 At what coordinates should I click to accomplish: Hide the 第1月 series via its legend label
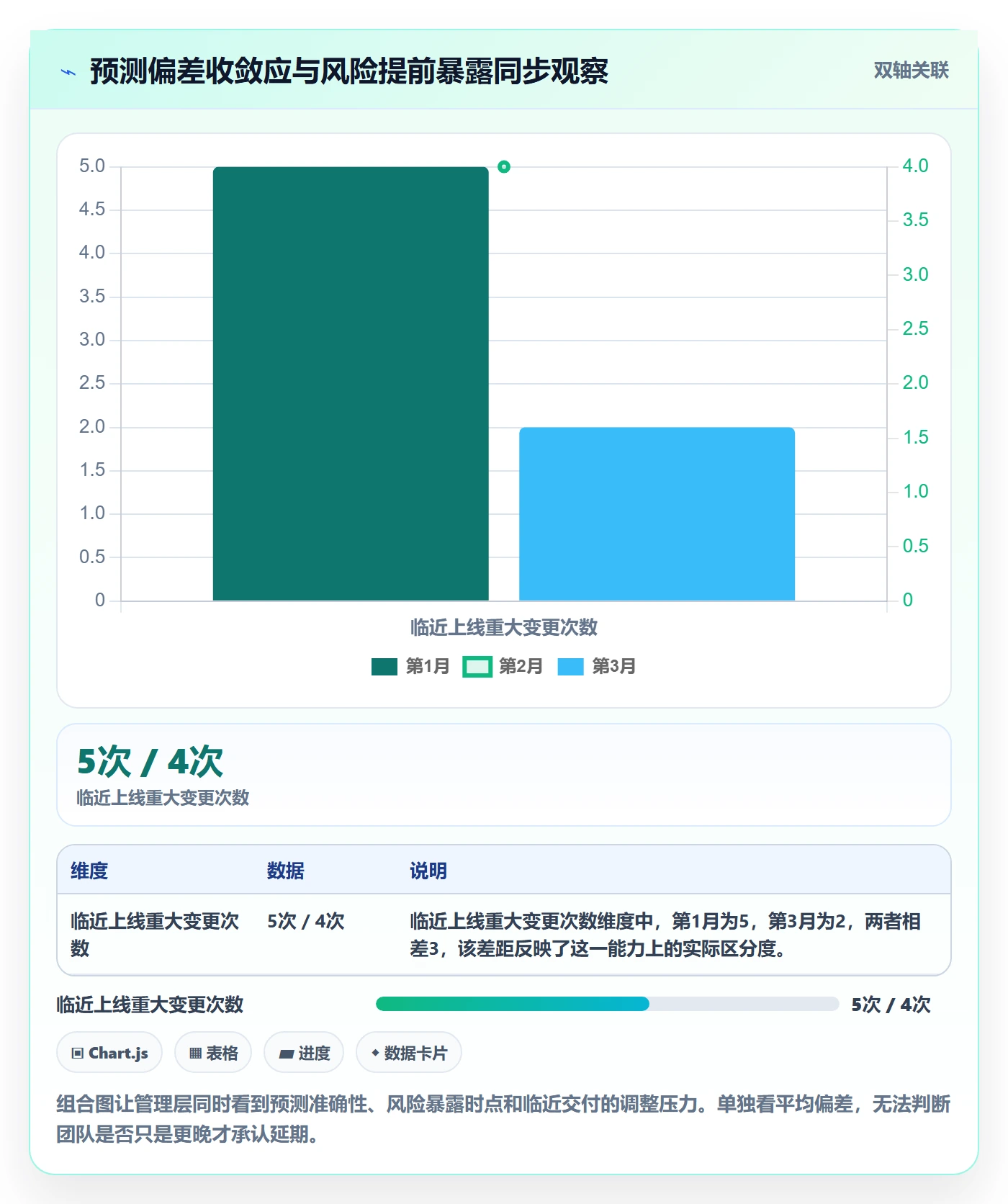428,667
